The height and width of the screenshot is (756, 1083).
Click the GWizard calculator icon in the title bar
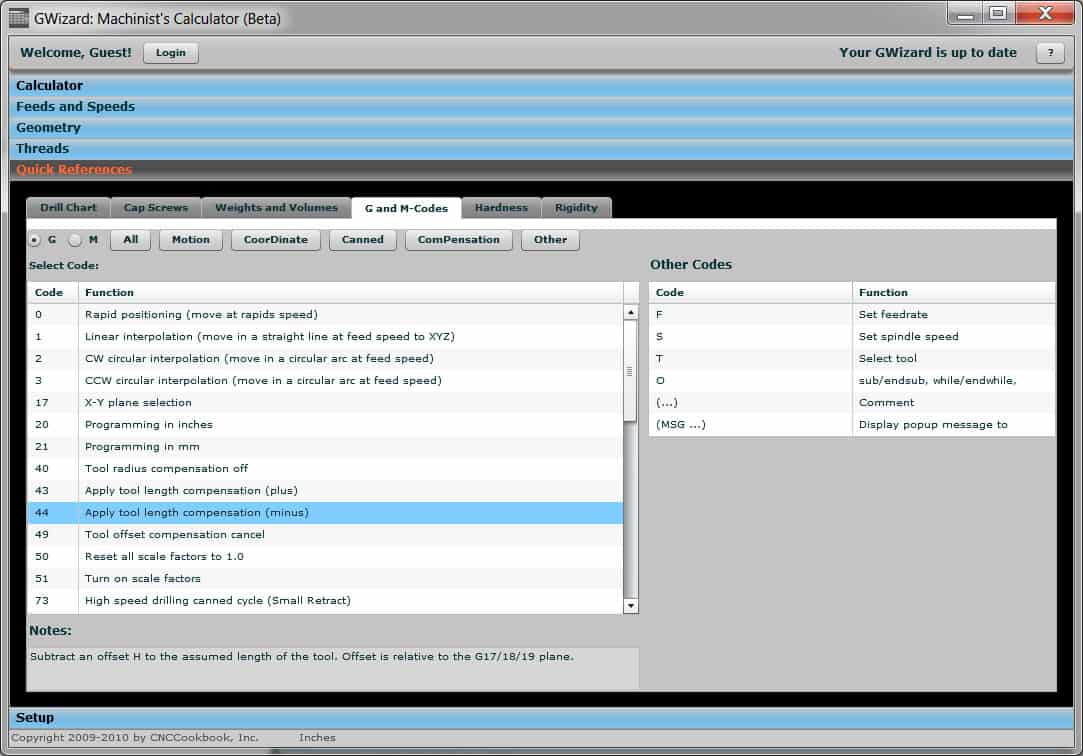coord(20,14)
